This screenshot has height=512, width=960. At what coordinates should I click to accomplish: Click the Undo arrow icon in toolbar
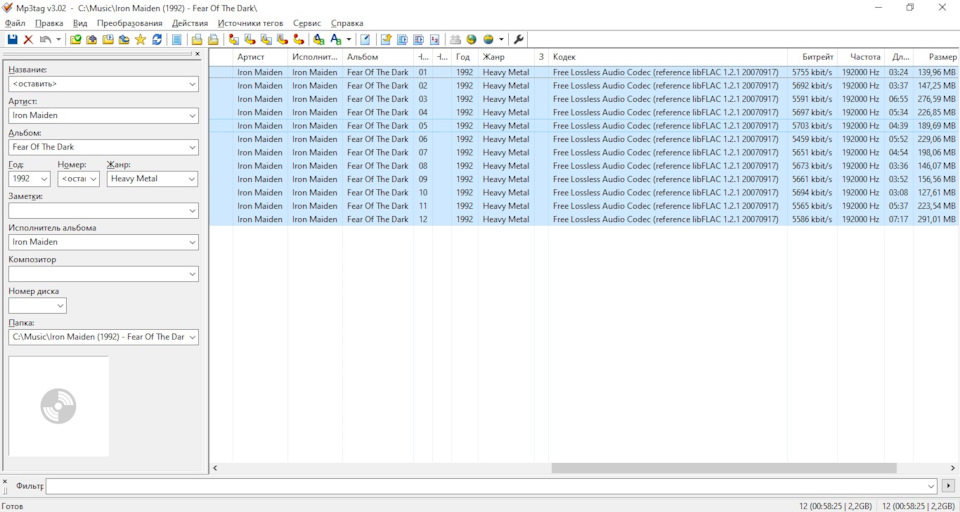point(45,39)
